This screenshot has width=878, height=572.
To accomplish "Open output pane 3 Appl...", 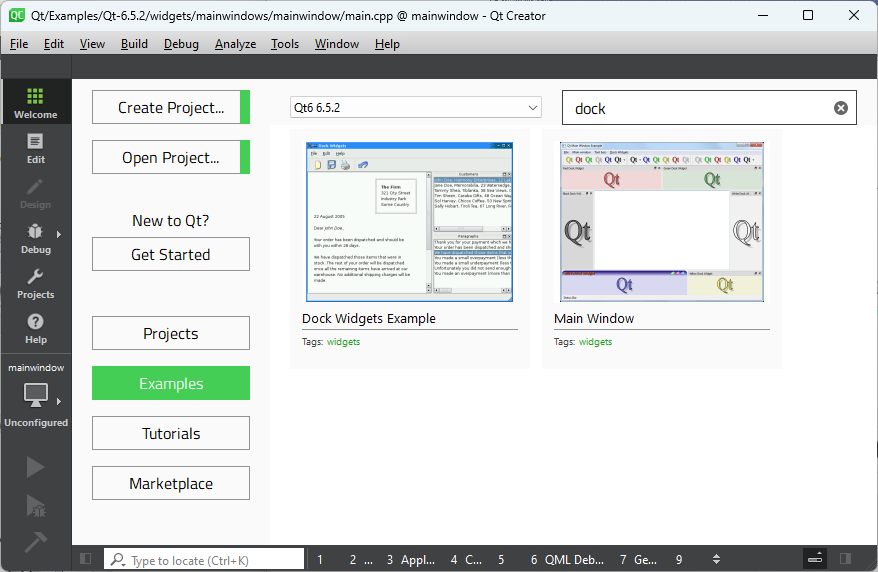I will point(410,559).
